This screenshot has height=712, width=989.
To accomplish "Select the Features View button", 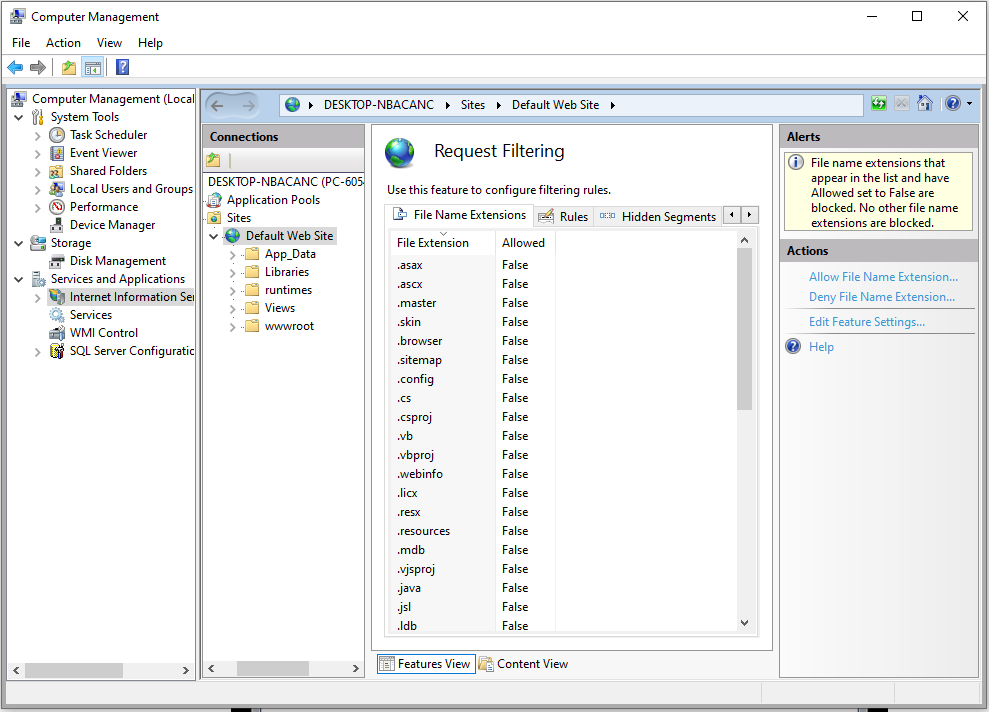I will point(426,664).
